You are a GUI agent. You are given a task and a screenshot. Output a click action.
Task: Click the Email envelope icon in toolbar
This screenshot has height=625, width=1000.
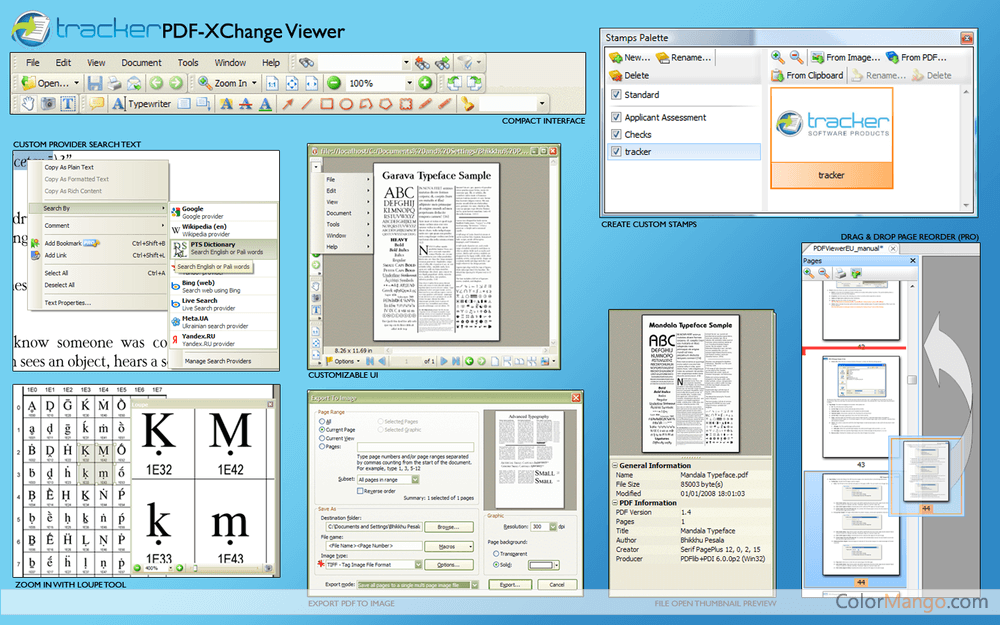point(134,83)
